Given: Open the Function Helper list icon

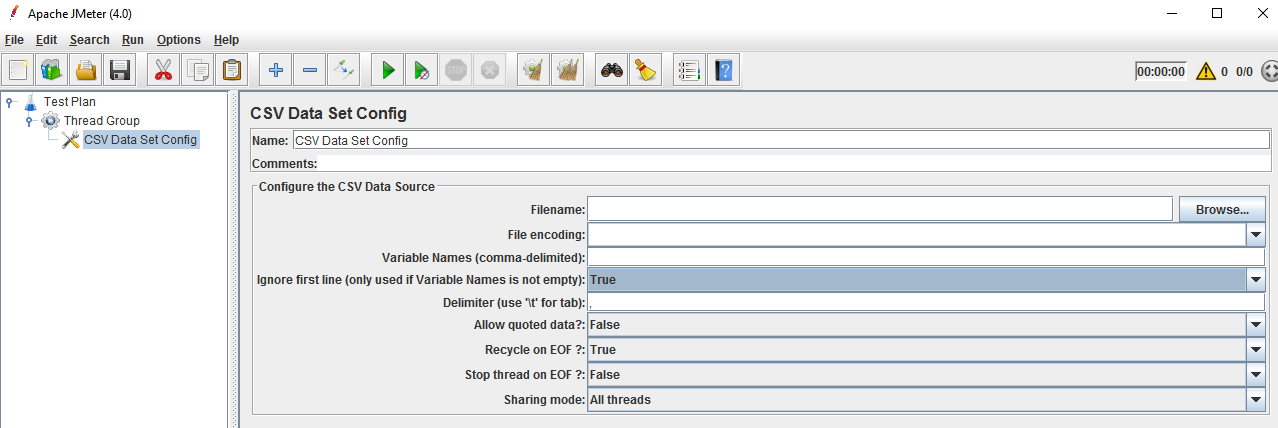Looking at the screenshot, I should pos(688,71).
